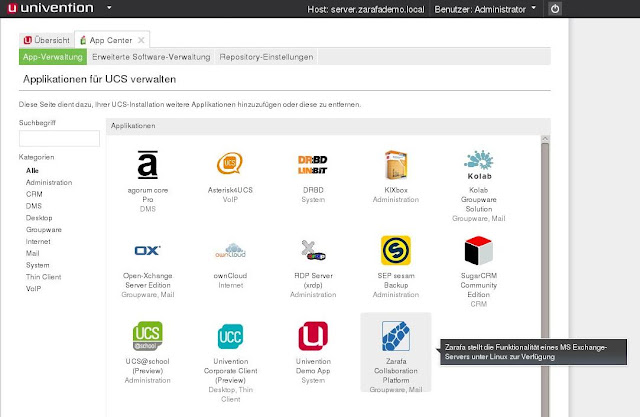Open Univention Corporate Client (Preview) app
Screen dimensions: 640x417
click(230, 362)
